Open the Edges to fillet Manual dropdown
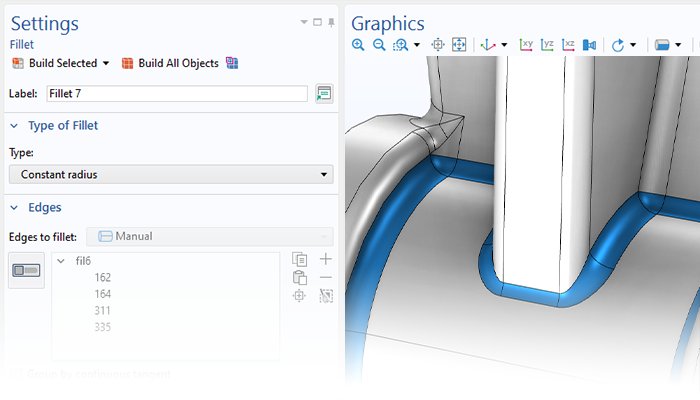700x400 pixels. [x=209, y=236]
